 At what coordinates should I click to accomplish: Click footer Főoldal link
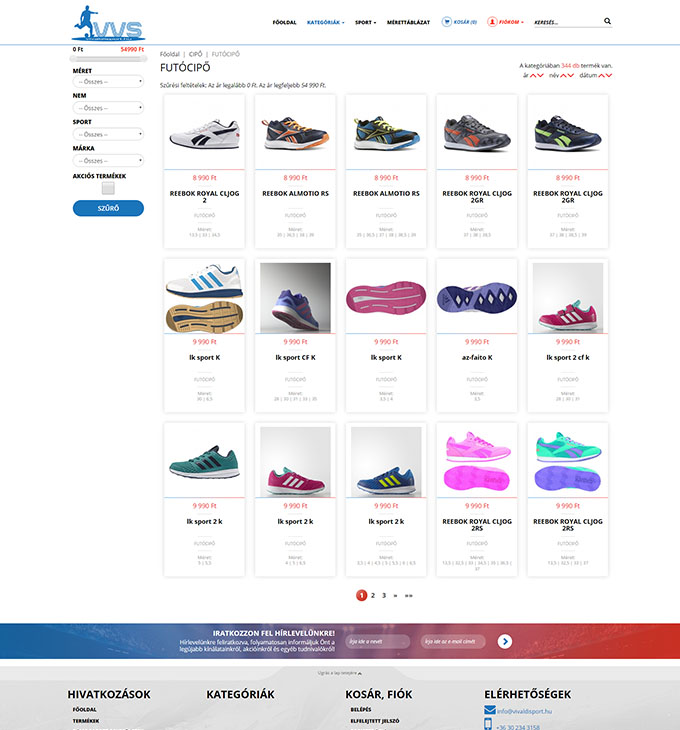point(84,710)
